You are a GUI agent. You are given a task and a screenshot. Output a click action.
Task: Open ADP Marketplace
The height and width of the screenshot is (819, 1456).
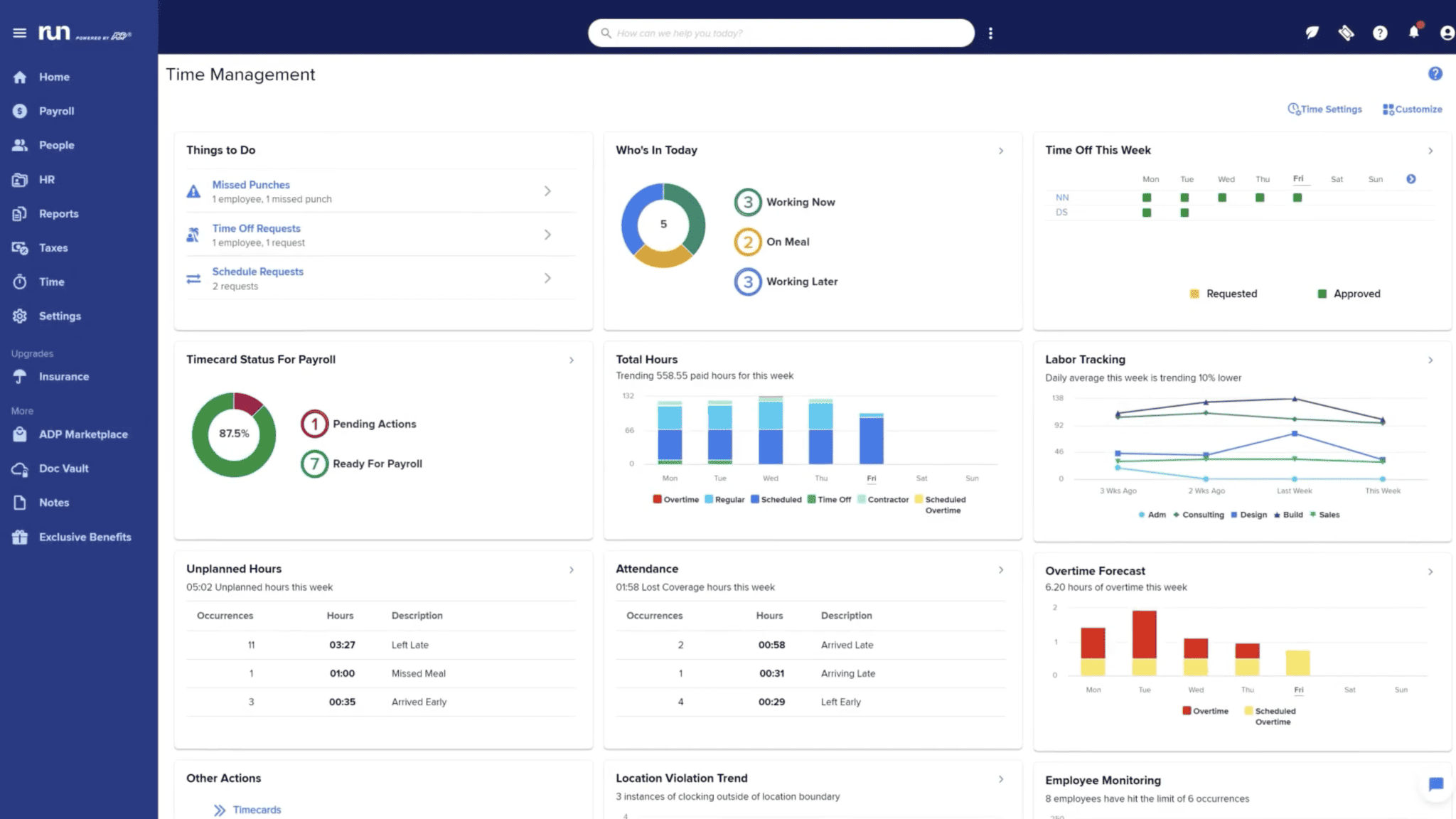[83, 434]
